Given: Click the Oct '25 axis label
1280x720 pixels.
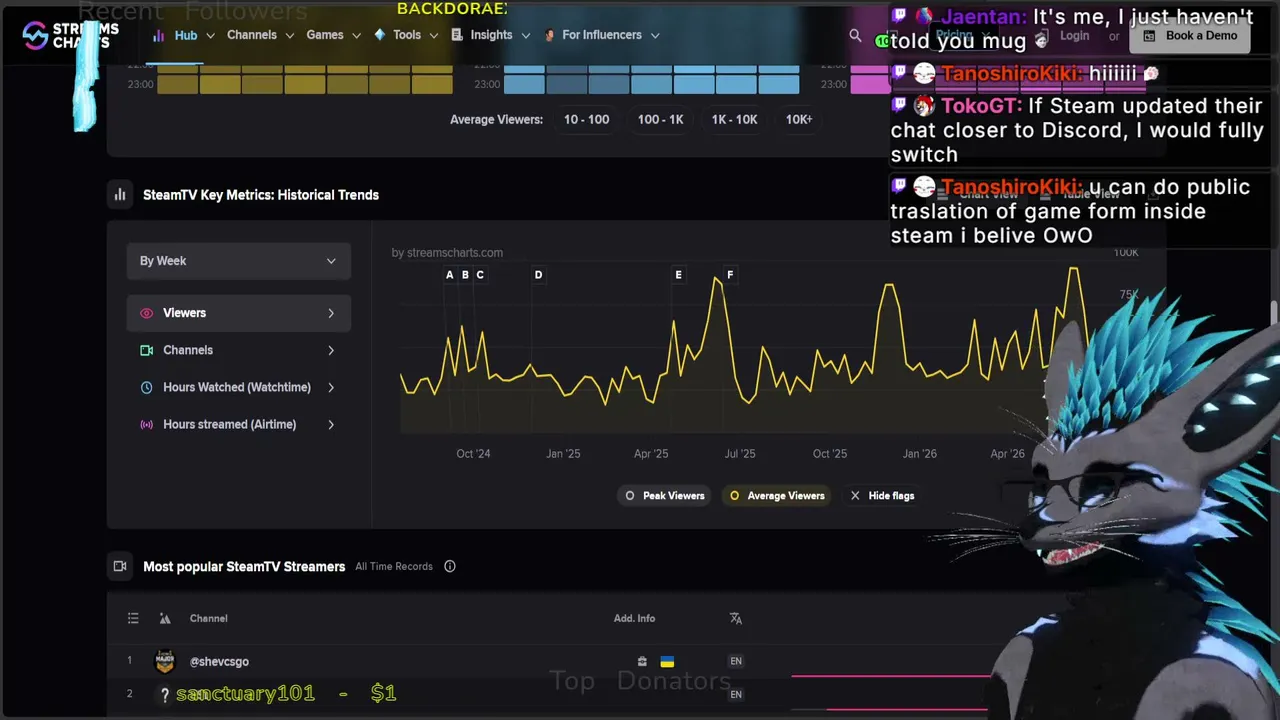Looking at the screenshot, I should [829, 454].
